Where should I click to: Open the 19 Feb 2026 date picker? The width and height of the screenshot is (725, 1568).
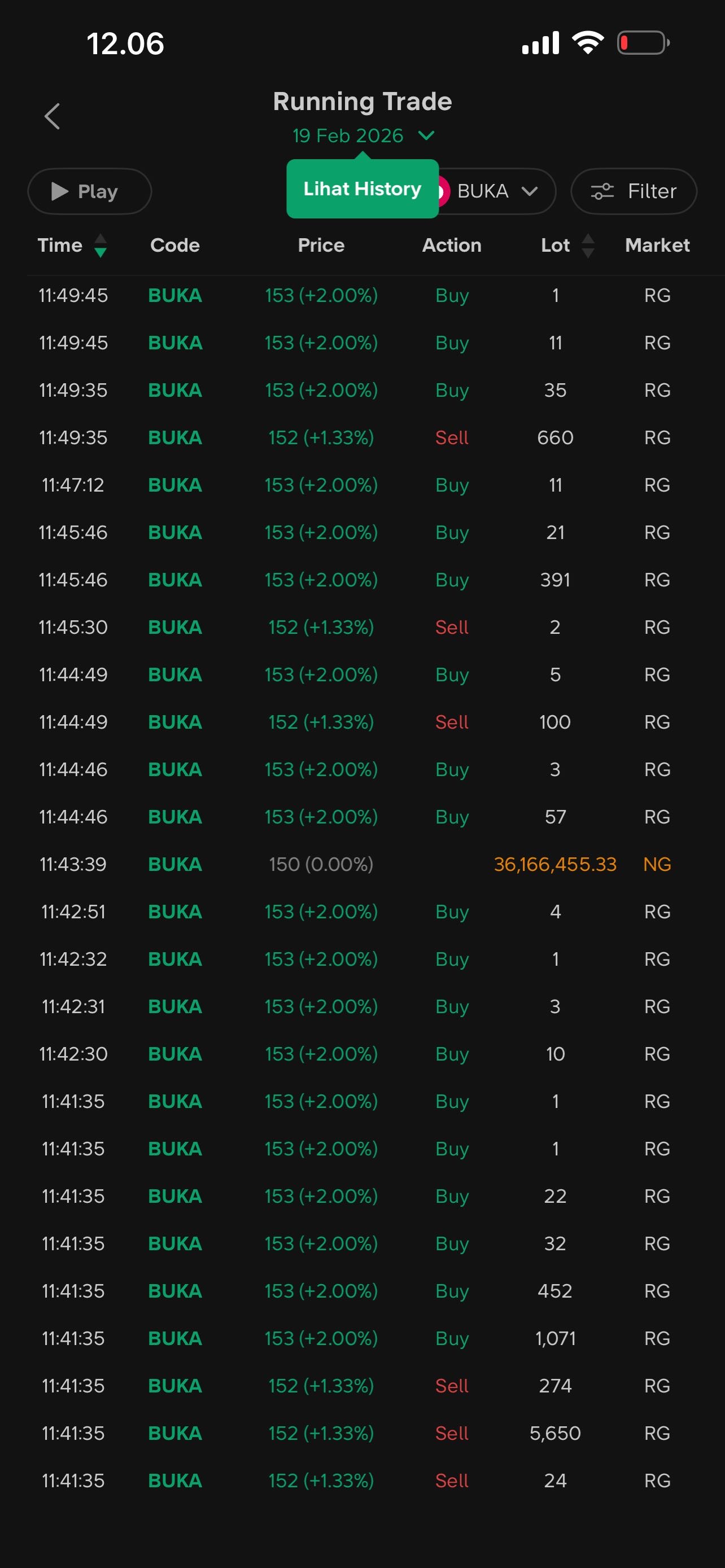point(363,135)
